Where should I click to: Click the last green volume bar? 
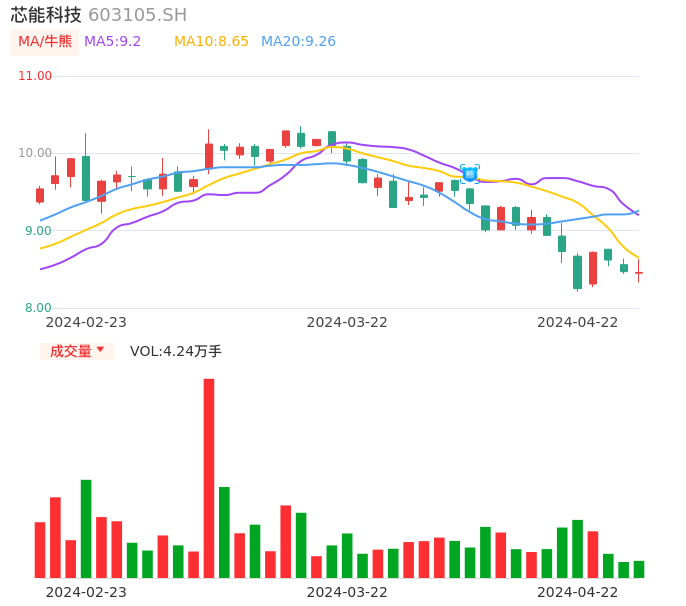639,569
